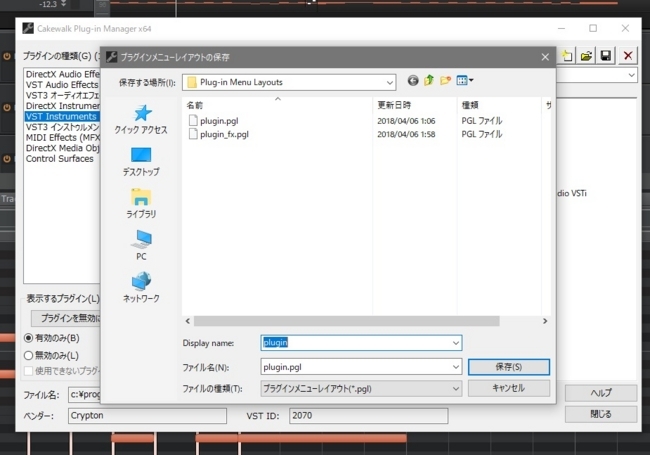Click the horizontal scrollbar thumb in file list
Image resolution: width=650 pixels, height=455 pixels.
click(347, 321)
